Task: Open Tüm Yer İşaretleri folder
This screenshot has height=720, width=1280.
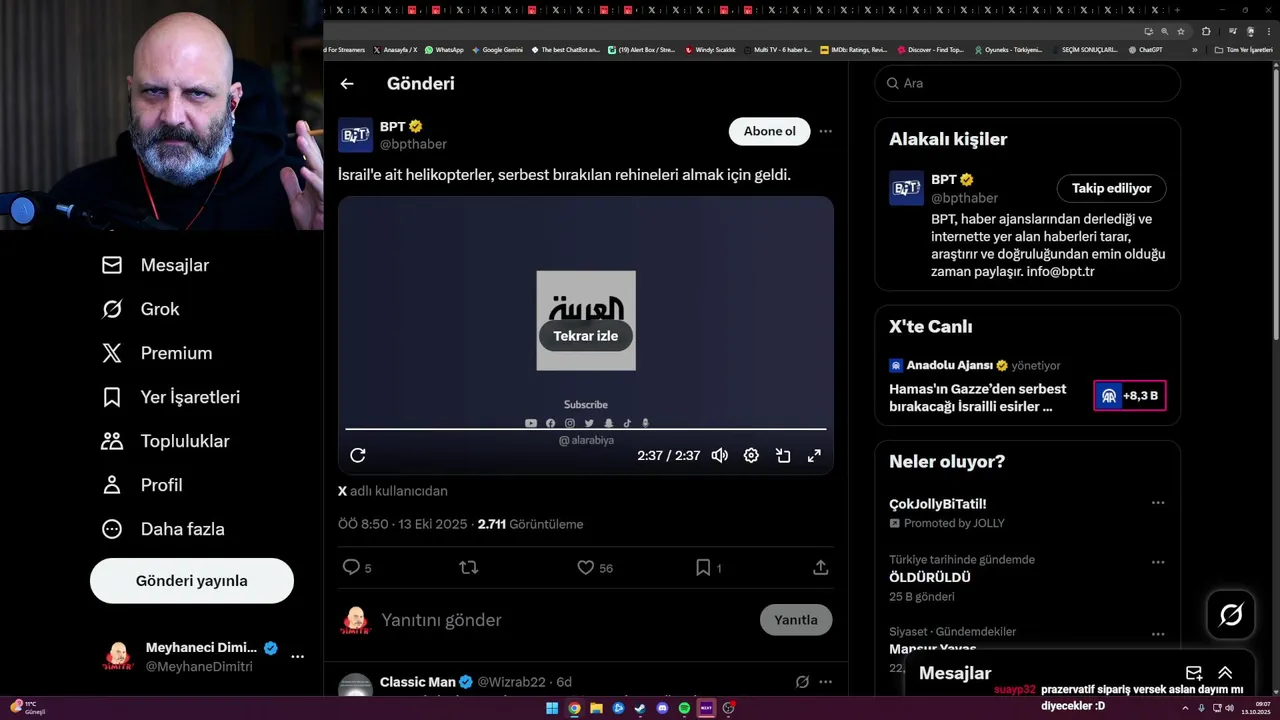Action: (1243, 49)
